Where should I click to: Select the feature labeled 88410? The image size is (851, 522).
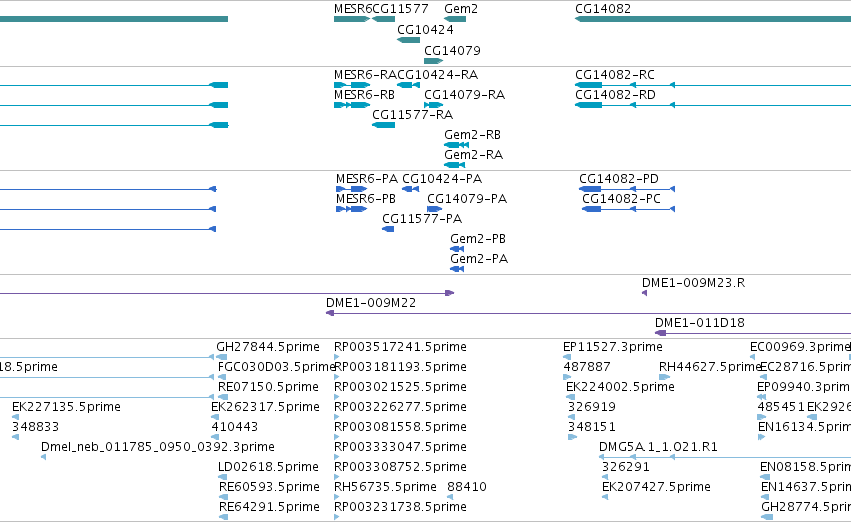(x=467, y=487)
